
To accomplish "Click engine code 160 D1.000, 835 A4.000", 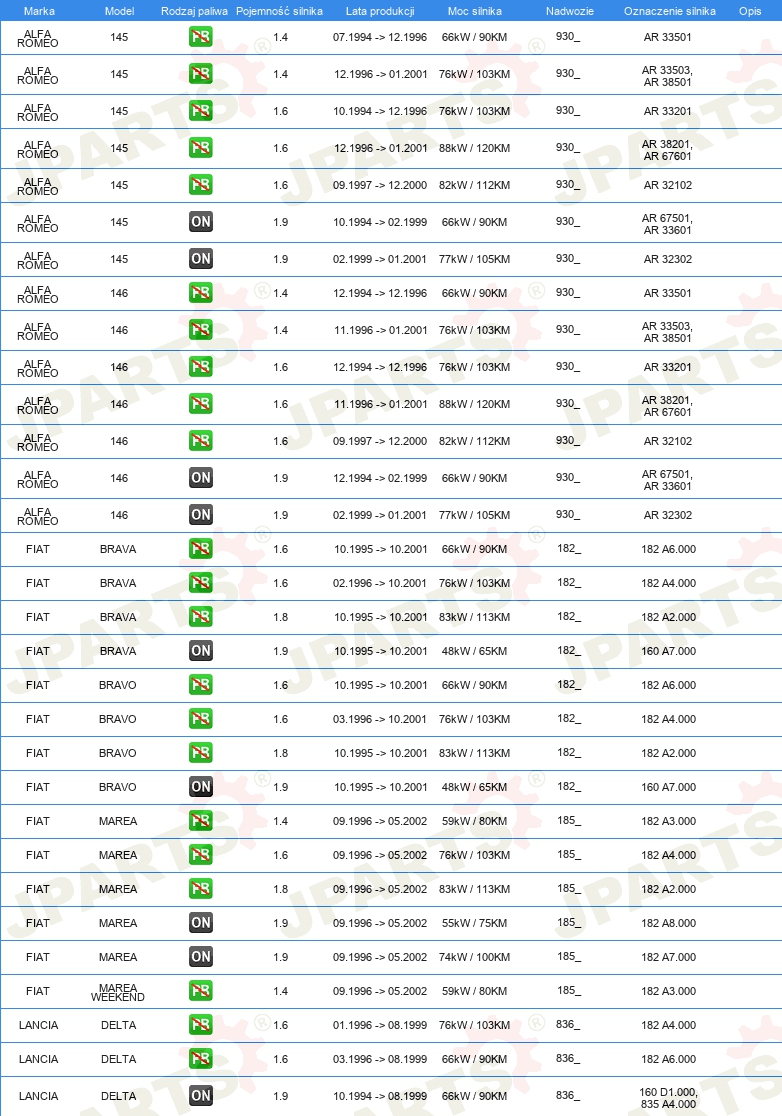I will point(668,1098).
